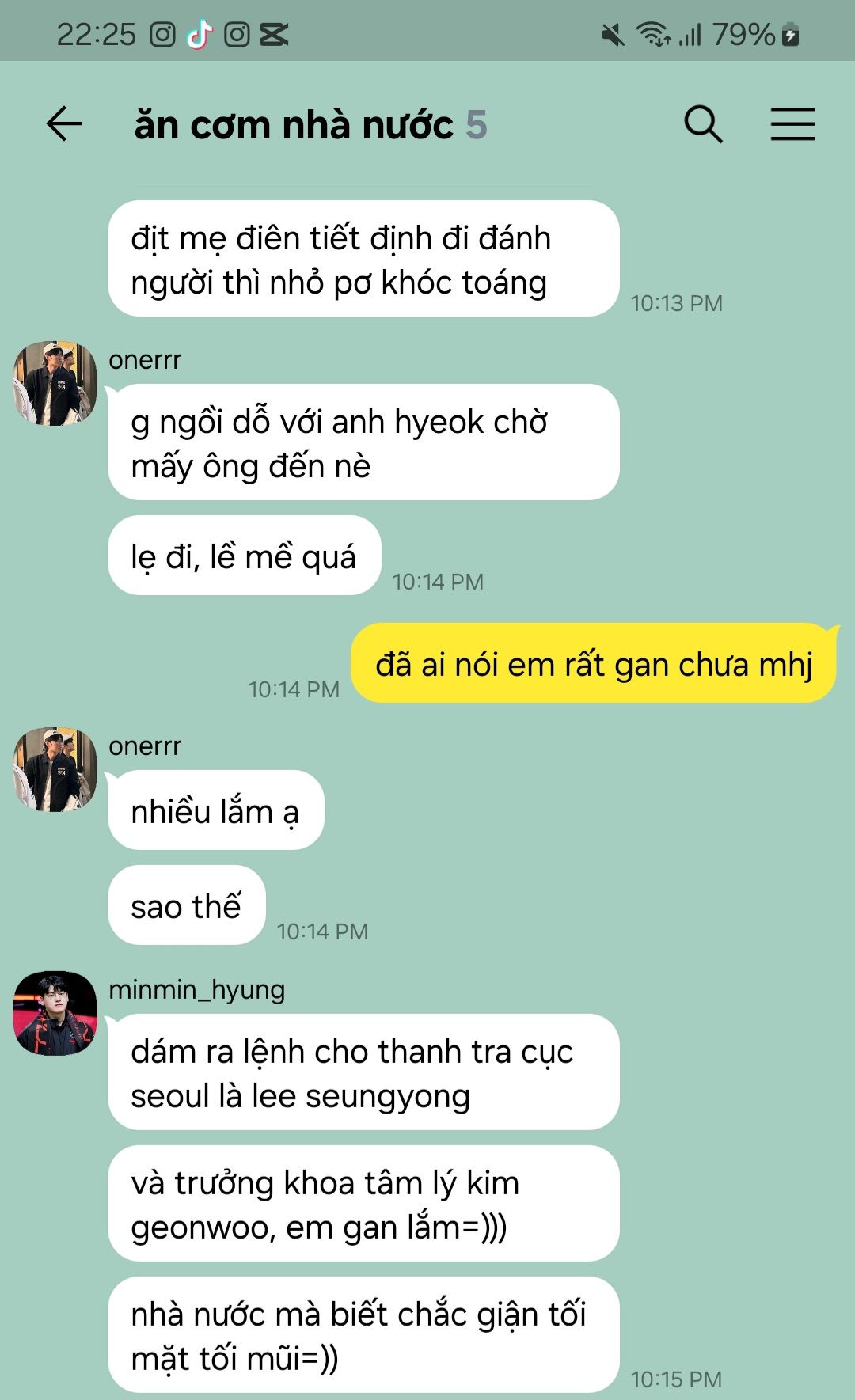Open minmin_hyung's profile picture
Image resolution: width=855 pixels, height=1400 pixels.
click(x=55, y=1013)
